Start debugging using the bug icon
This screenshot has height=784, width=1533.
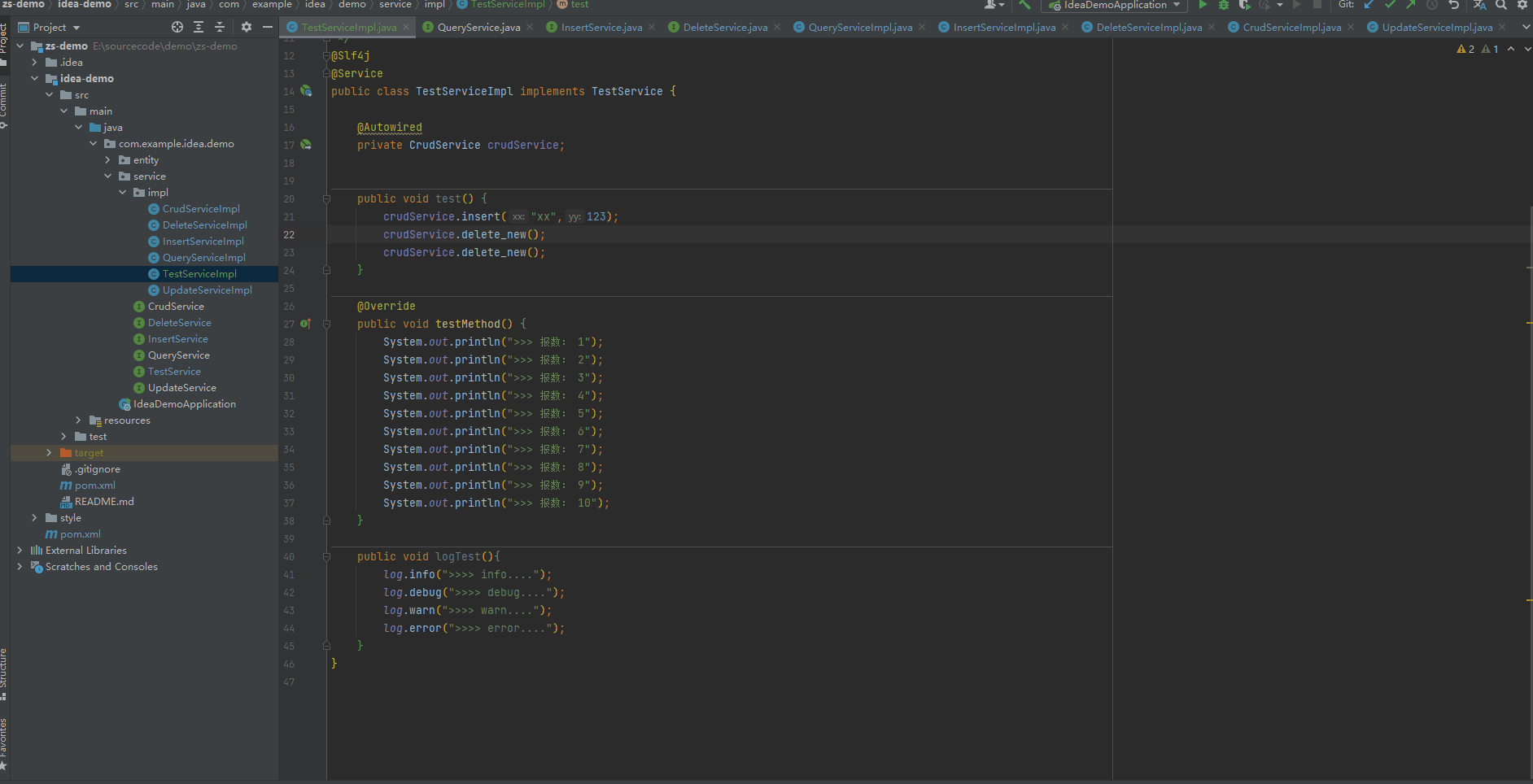[x=1225, y=6]
